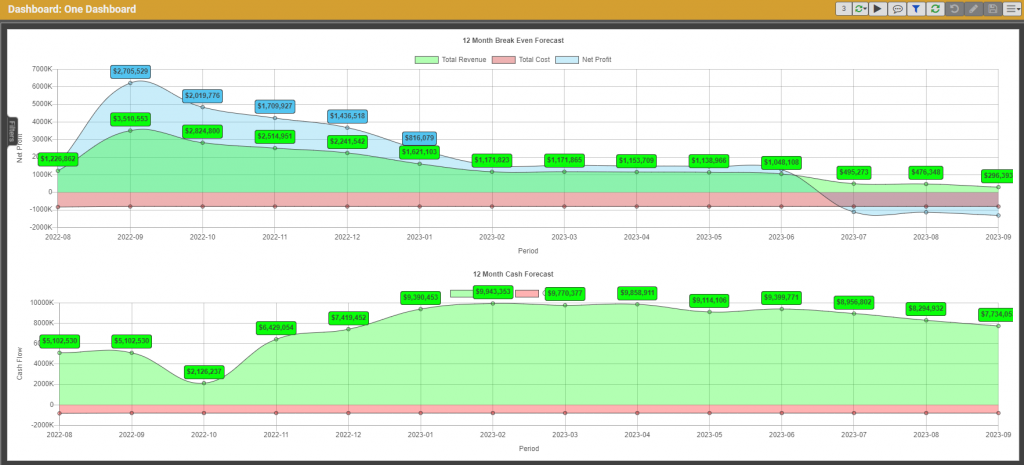Click the blue filter funnel icon
This screenshot has height=465, width=1024.
tap(916, 9)
